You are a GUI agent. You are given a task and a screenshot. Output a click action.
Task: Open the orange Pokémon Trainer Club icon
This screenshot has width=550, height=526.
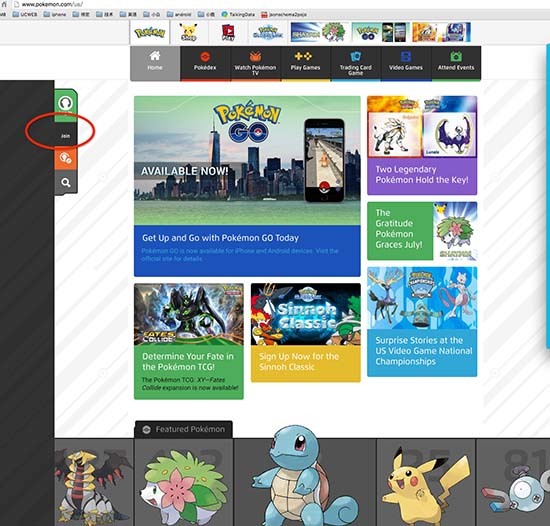pyautogui.click(x=66, y=159)
